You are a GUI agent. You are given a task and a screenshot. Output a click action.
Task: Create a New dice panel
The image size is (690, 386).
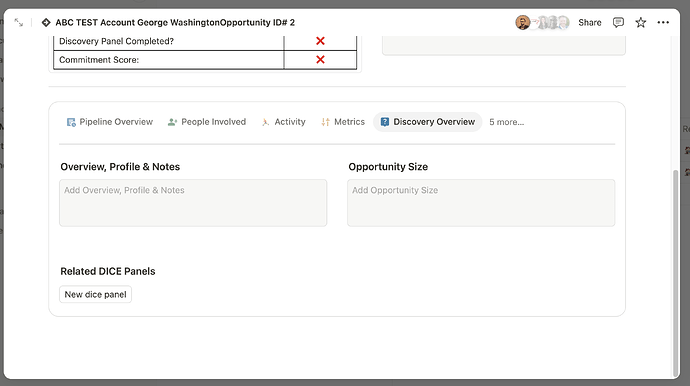[95, 294]
